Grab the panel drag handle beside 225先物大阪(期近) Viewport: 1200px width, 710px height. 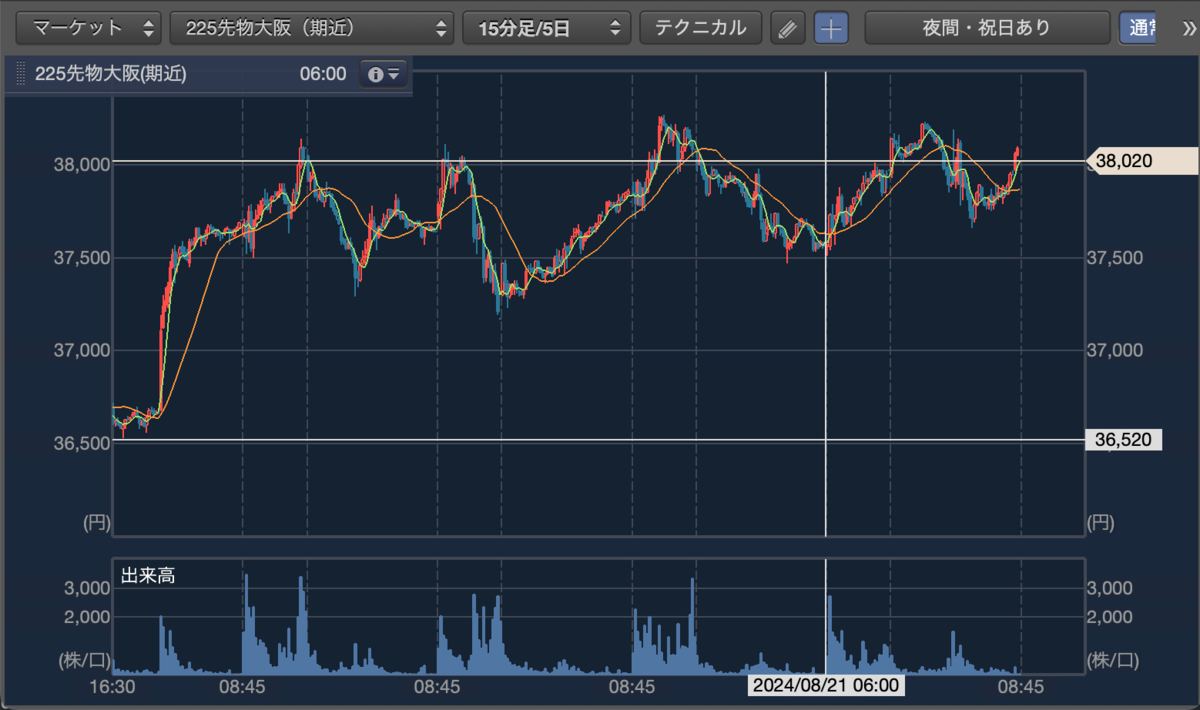point(19,74)
